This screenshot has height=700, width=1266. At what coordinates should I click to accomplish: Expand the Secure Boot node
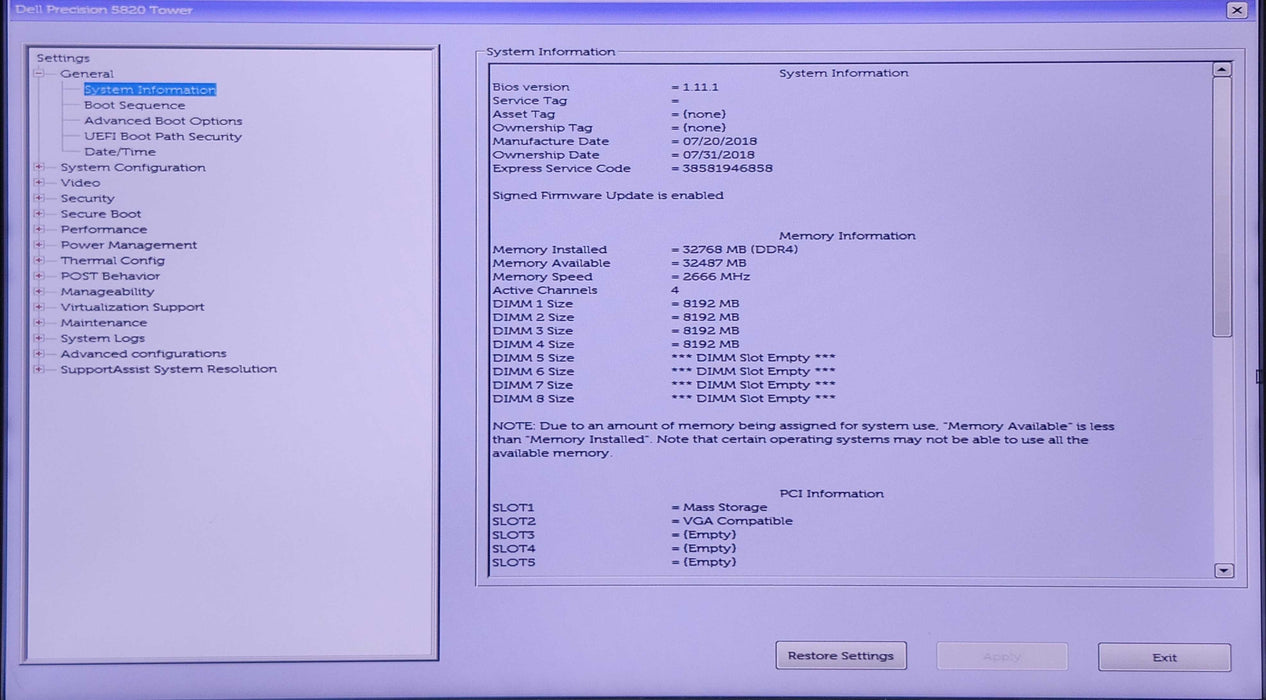coord(40,214)
